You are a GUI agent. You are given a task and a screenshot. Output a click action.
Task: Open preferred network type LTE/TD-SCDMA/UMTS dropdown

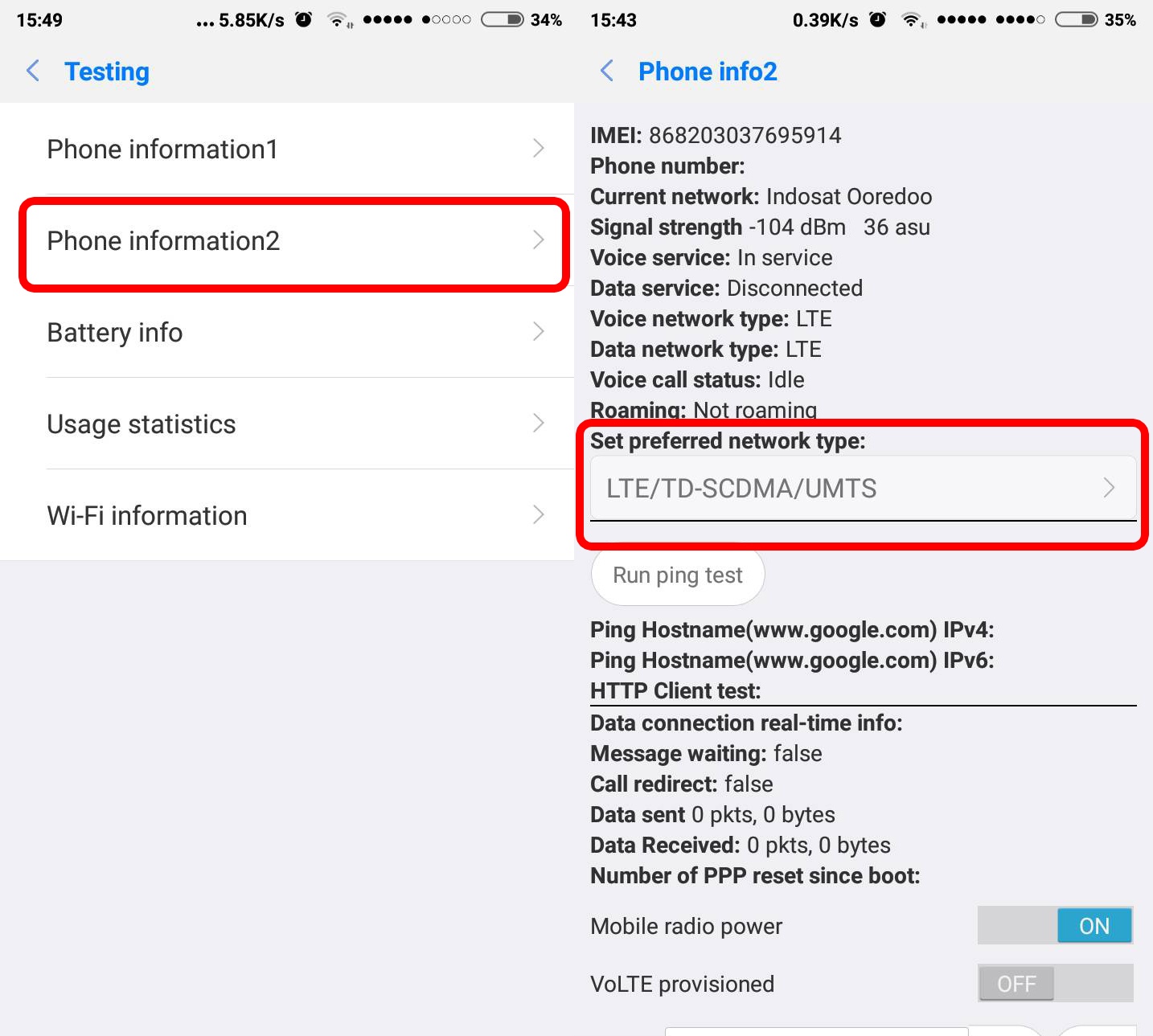(x=862, y=488)
